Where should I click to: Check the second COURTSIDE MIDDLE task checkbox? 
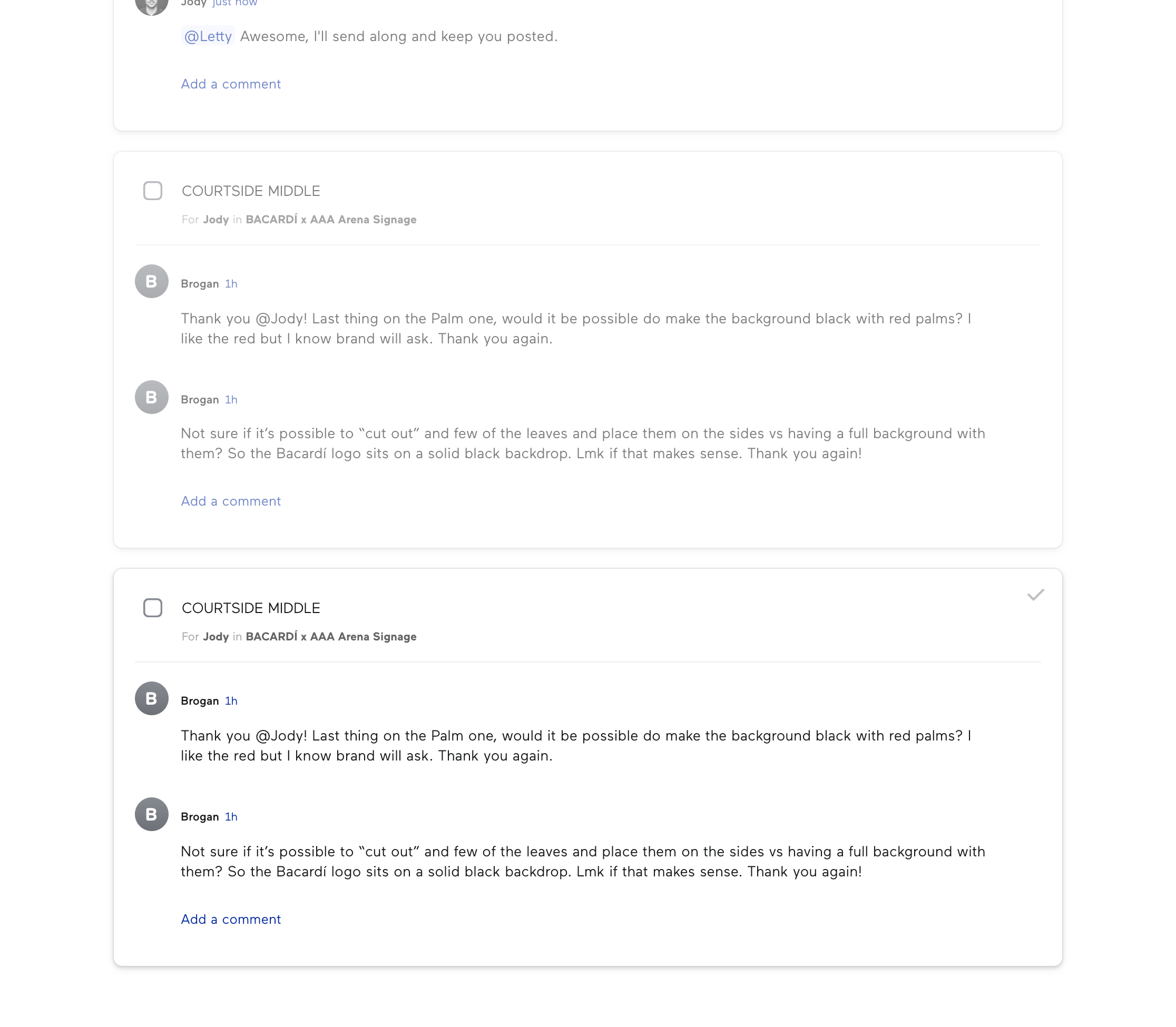152,608
